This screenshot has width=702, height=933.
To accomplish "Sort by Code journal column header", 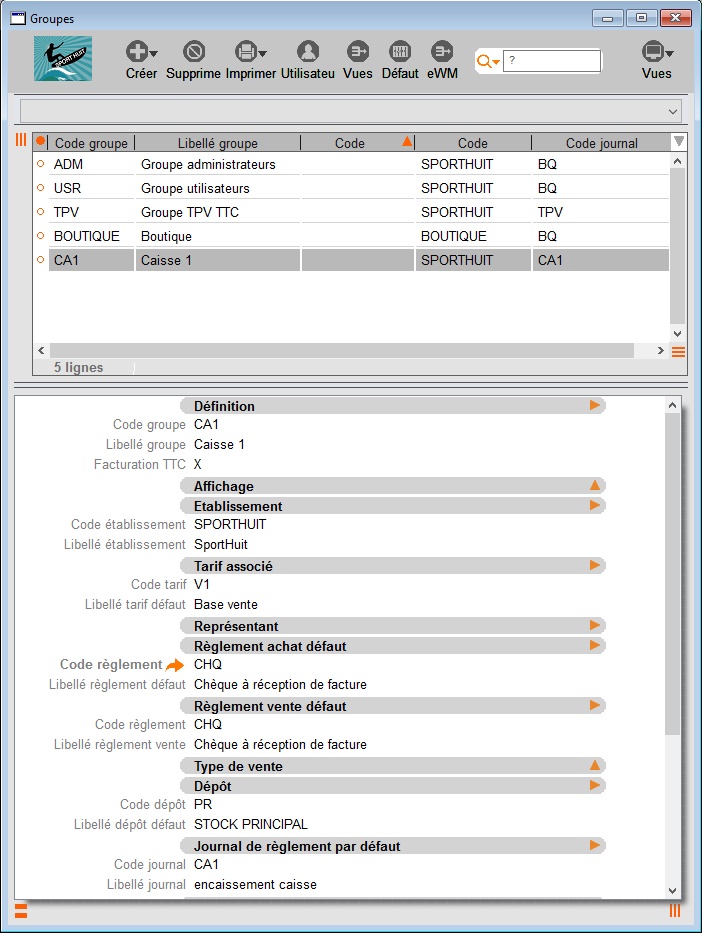I will coord(601,143).
